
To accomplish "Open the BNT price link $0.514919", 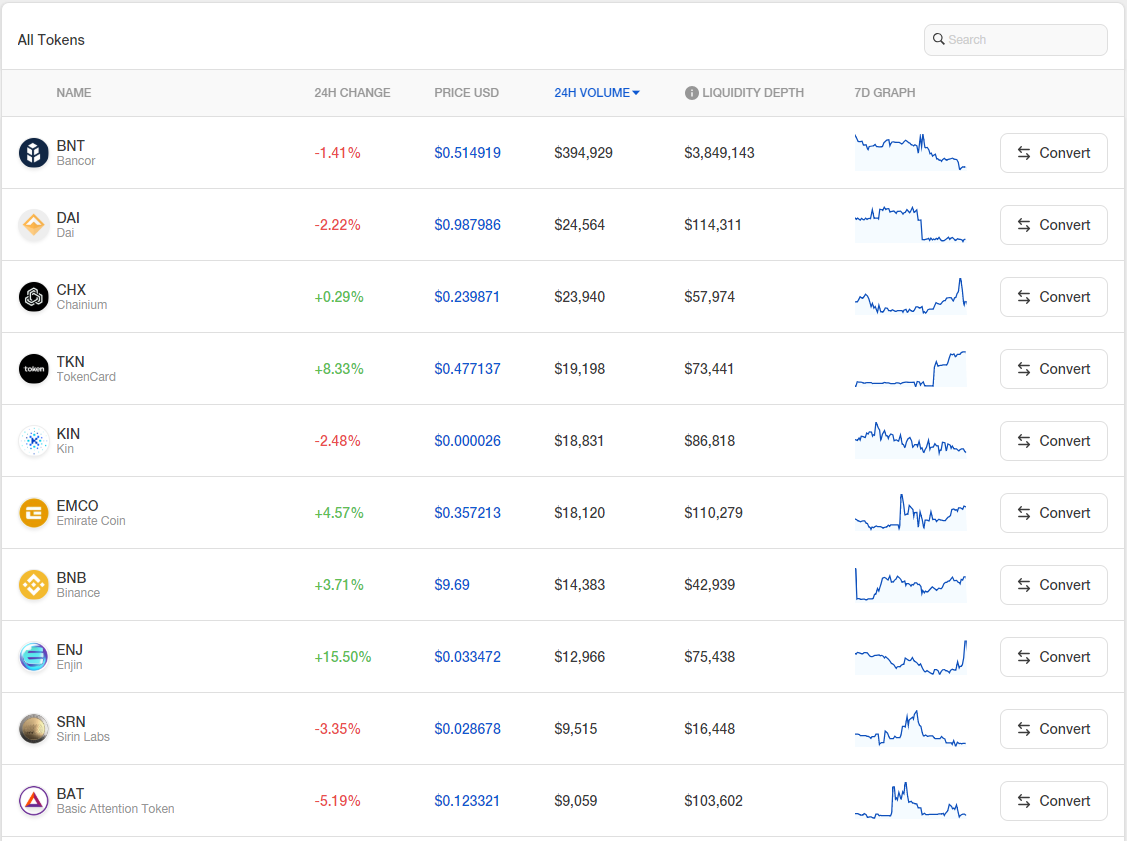I will [467, 153].
